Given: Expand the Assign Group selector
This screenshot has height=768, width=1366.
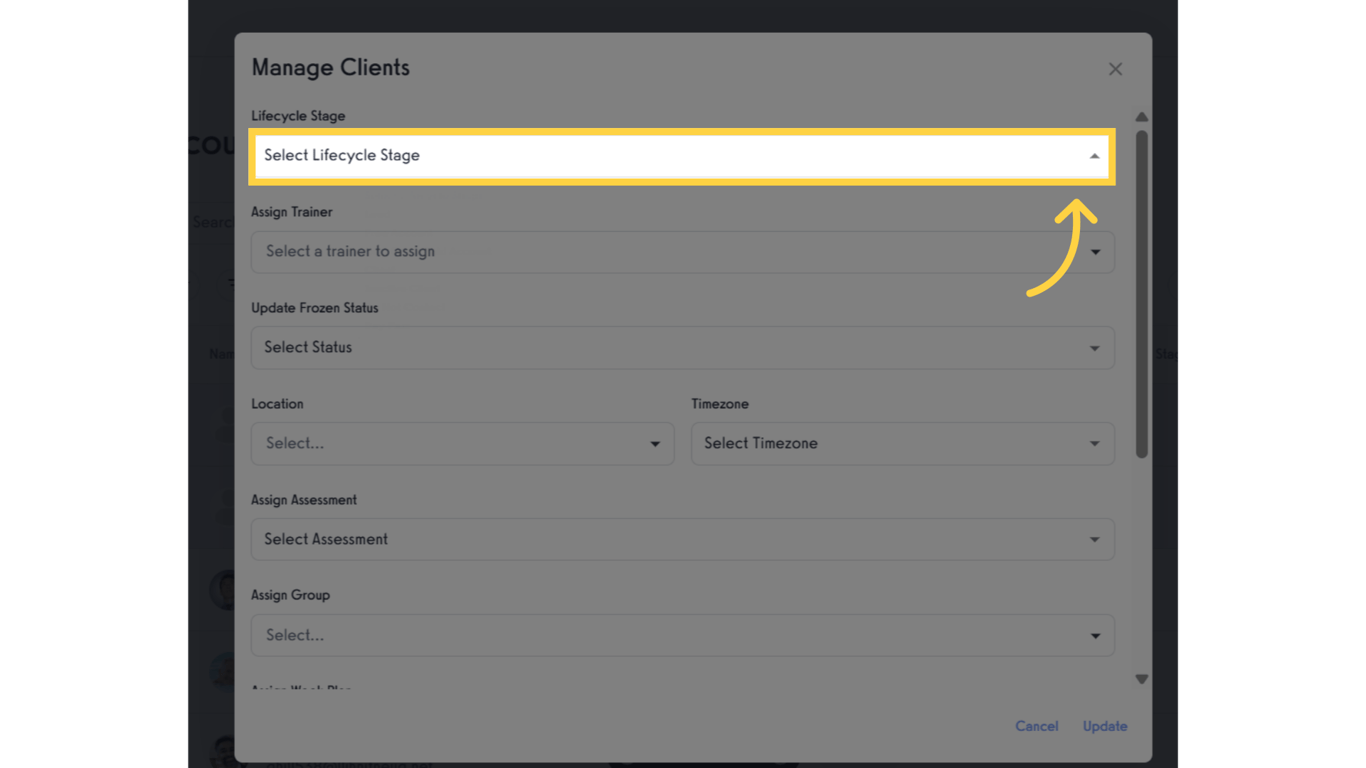Looking at the screenshot, I should click(x=683, y=635).
